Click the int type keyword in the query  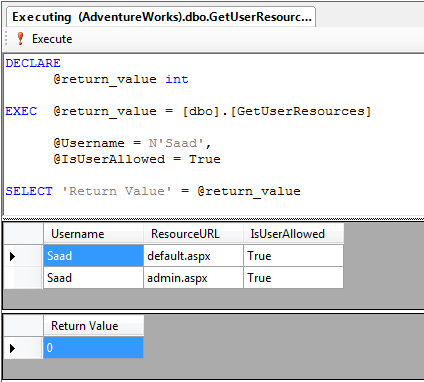177,79
